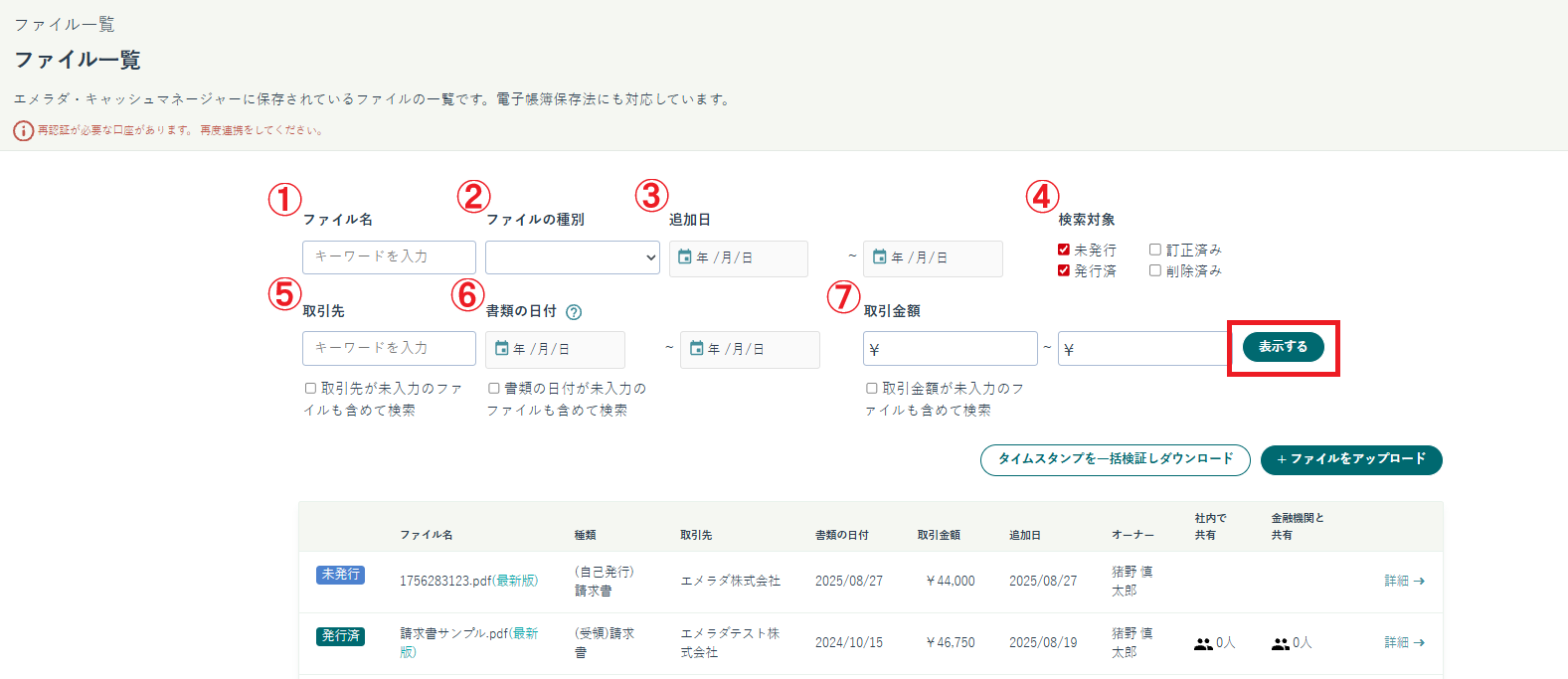Open 詳細 link for 1756283123.pdf row
Viewport: 1568px width, 679px height.
pyautogui.click(x=1405, y=581)
